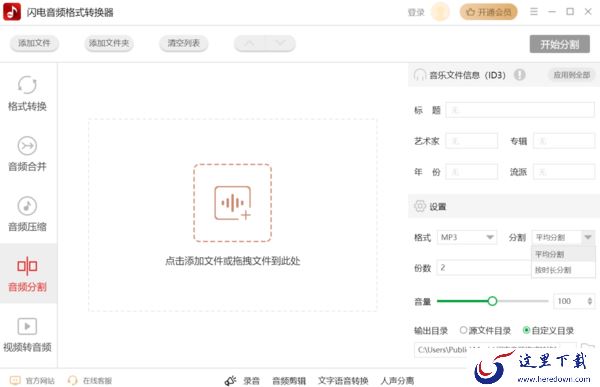Screen dimensions: 600x387
Task: Click the 音量 volume slider handle
Action: [492, 301]
